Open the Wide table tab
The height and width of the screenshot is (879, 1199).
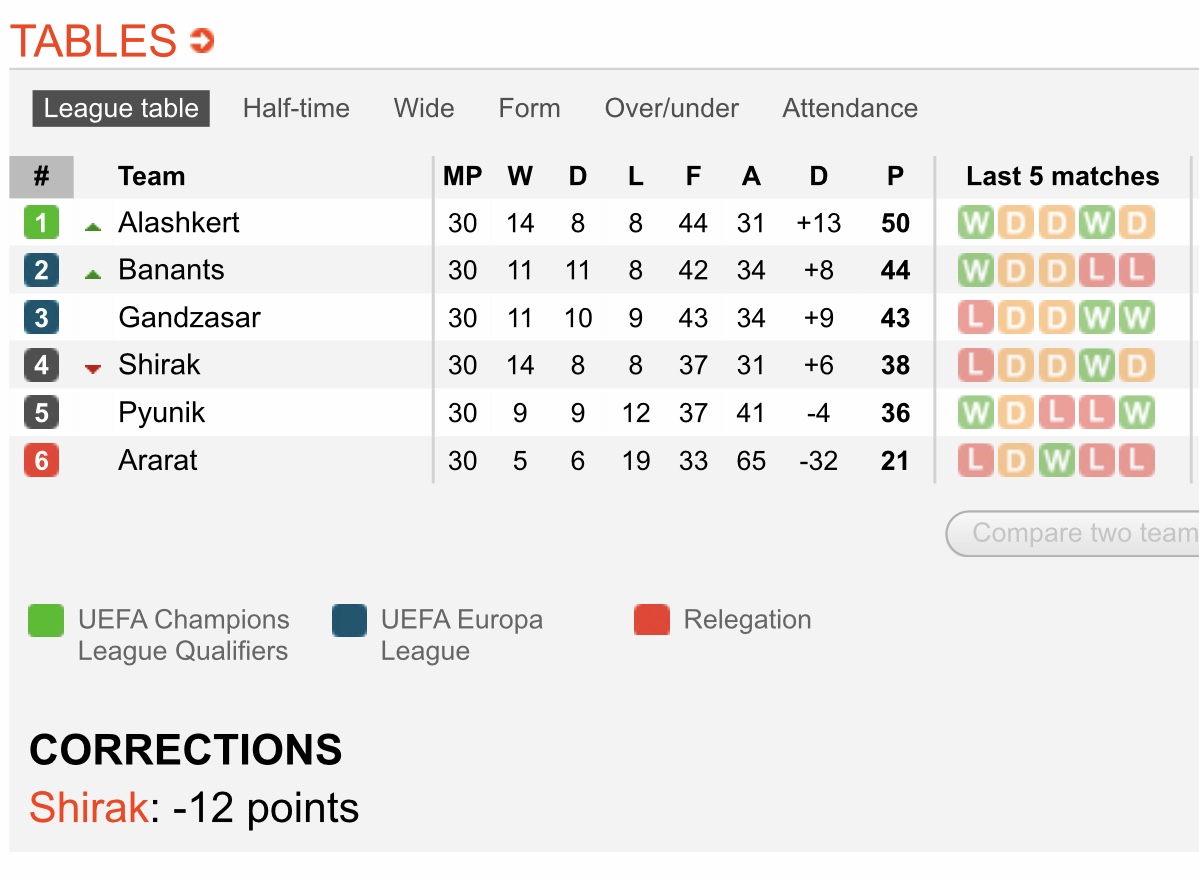[424, 108]
